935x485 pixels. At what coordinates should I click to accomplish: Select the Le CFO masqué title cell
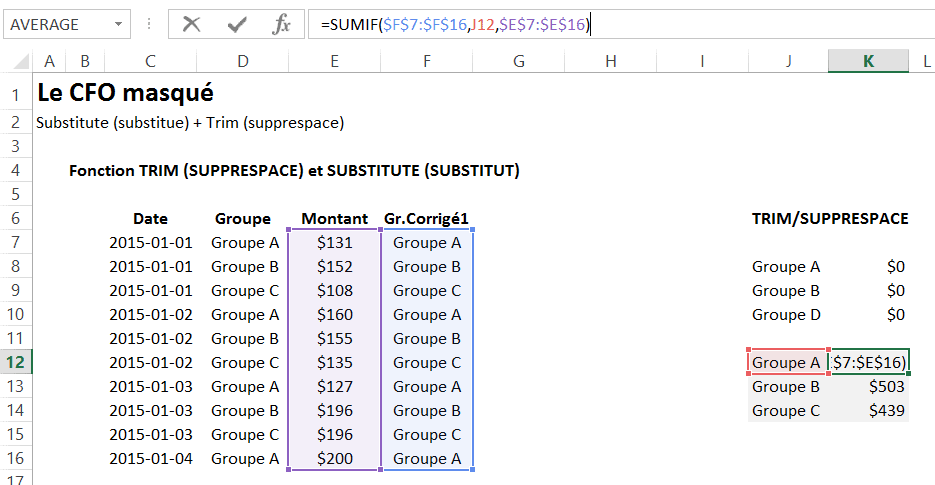[124, 93]
